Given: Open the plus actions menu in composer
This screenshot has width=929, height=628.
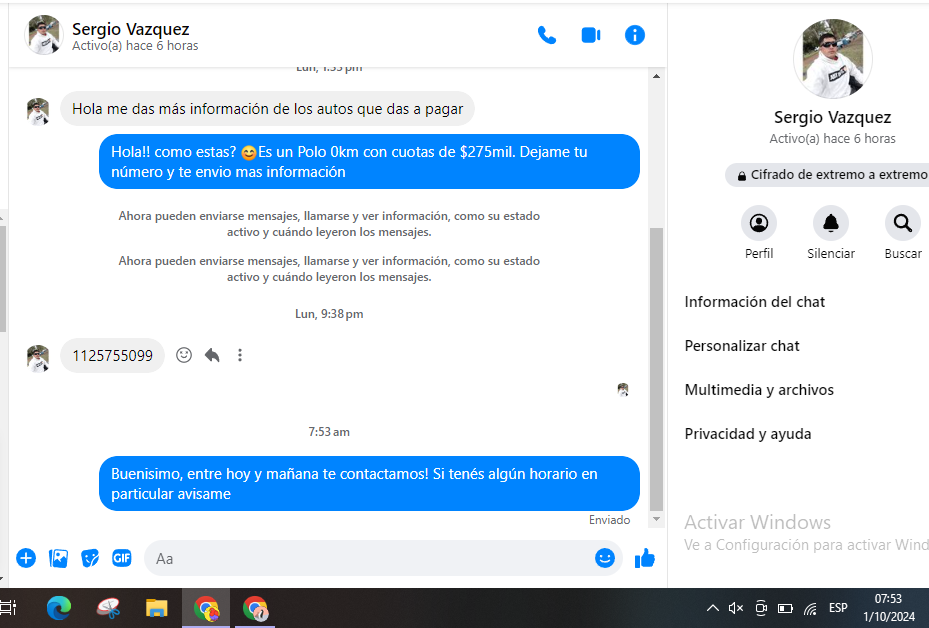Looking at the screenshot, I should (26, 558).
